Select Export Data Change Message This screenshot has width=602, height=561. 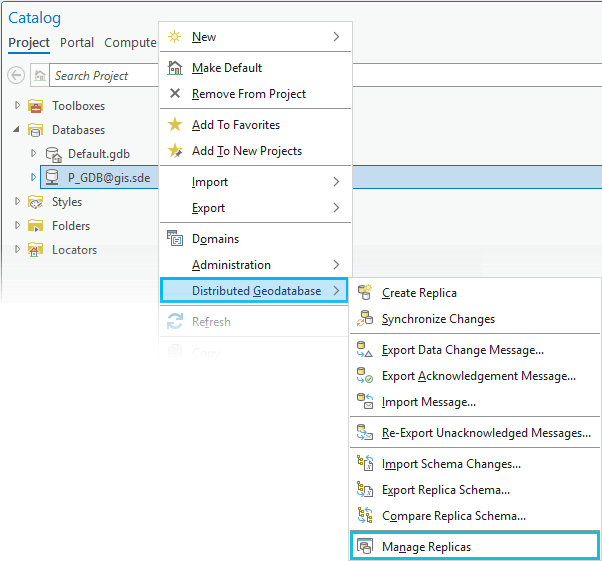coord(475,350)
